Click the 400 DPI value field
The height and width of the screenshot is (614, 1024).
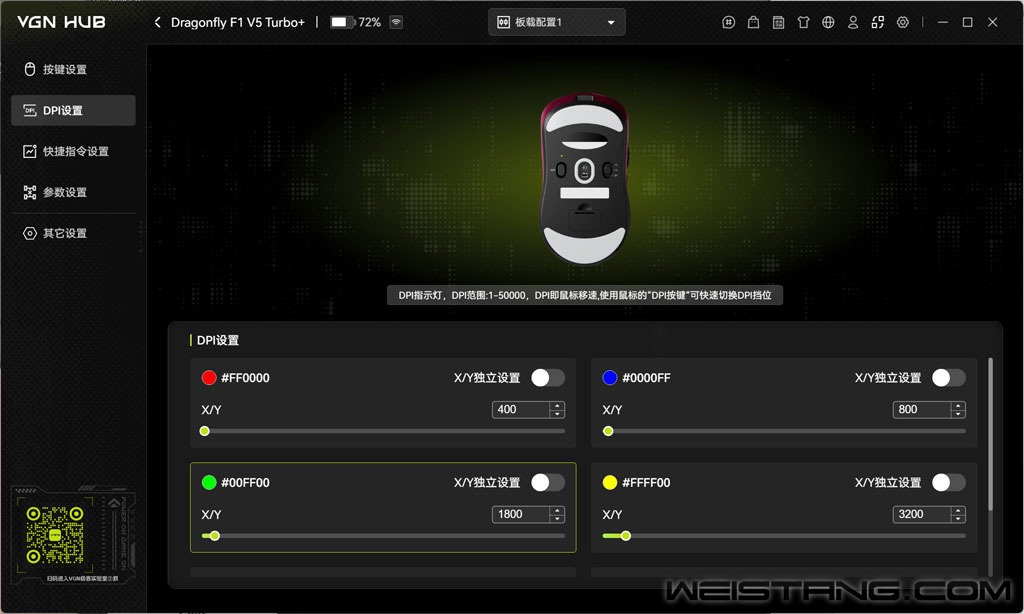pos(521,410)
